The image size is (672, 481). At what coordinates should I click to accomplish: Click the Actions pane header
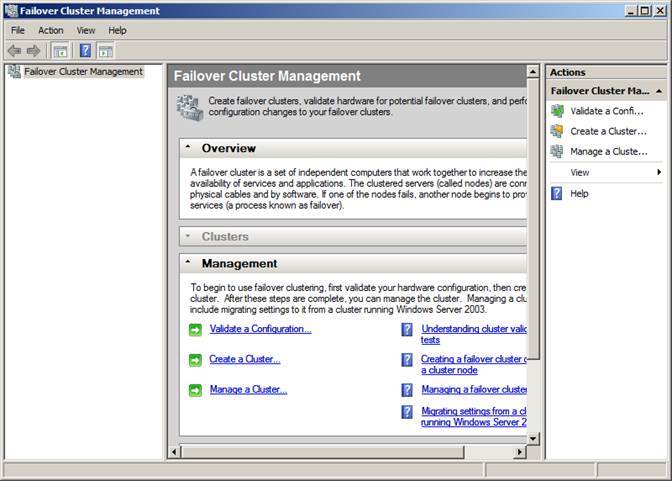tap(606, 72)
